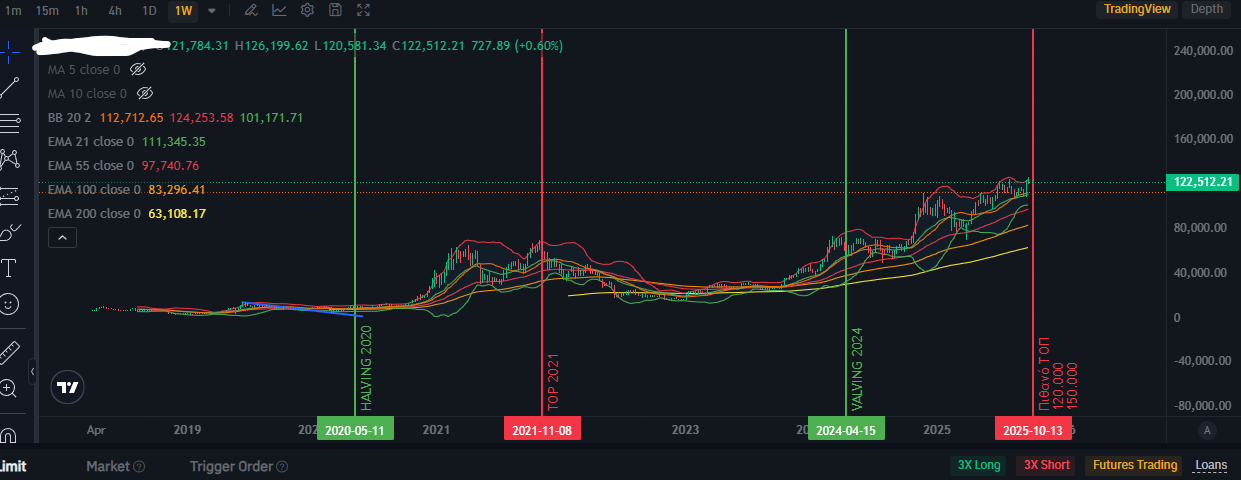Switch to TradingView chart tab

point(1136,9)
